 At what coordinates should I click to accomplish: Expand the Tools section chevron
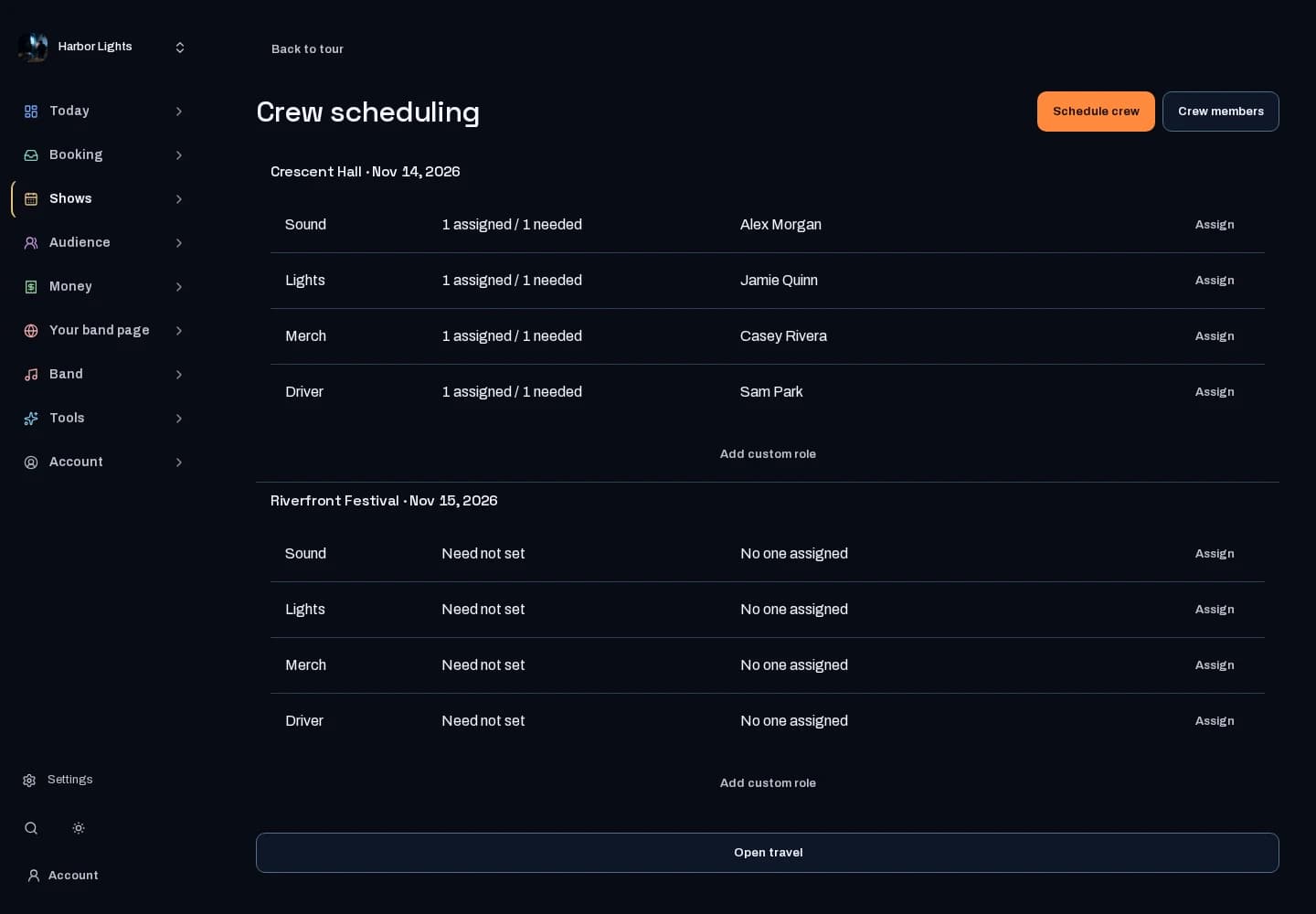pos(179,419)
